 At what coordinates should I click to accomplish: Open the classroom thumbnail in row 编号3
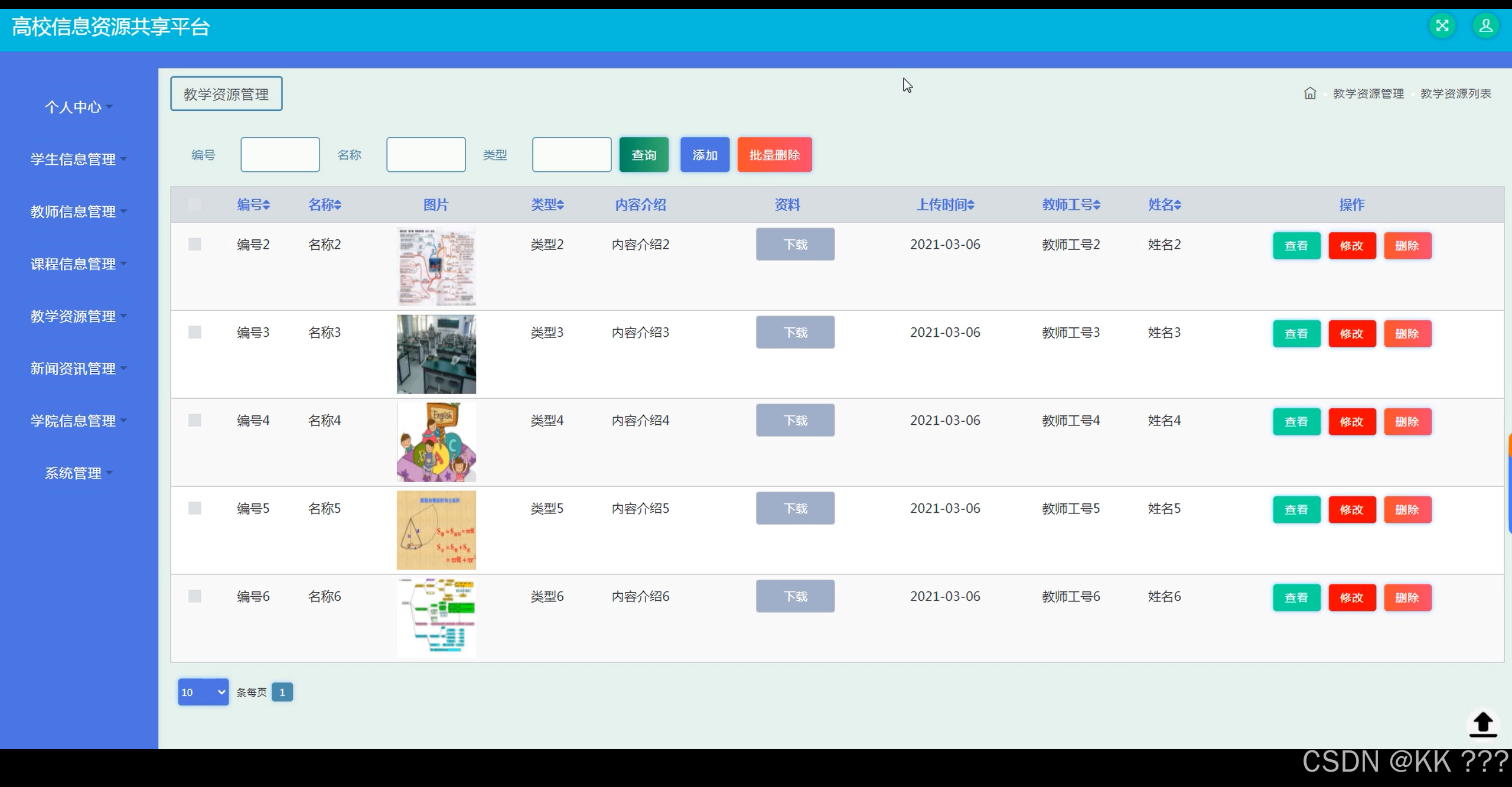[436, 355]
